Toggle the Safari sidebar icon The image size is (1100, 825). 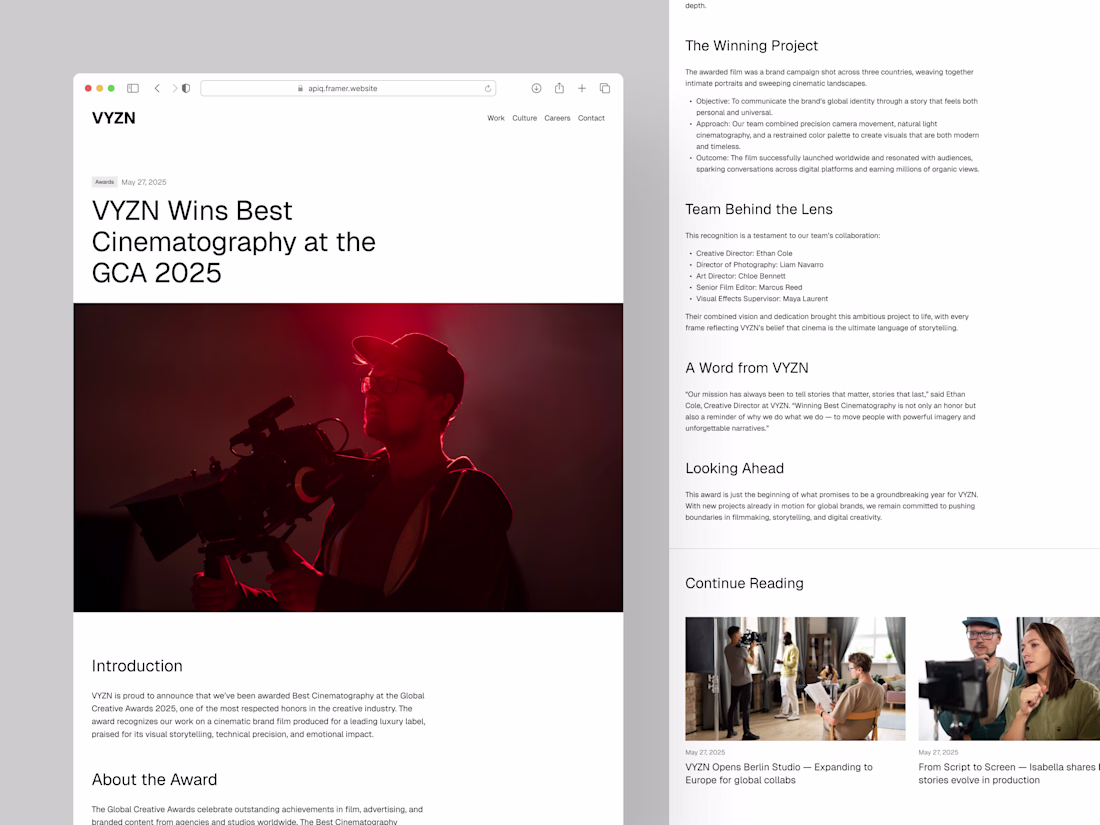tap(133, 88)
